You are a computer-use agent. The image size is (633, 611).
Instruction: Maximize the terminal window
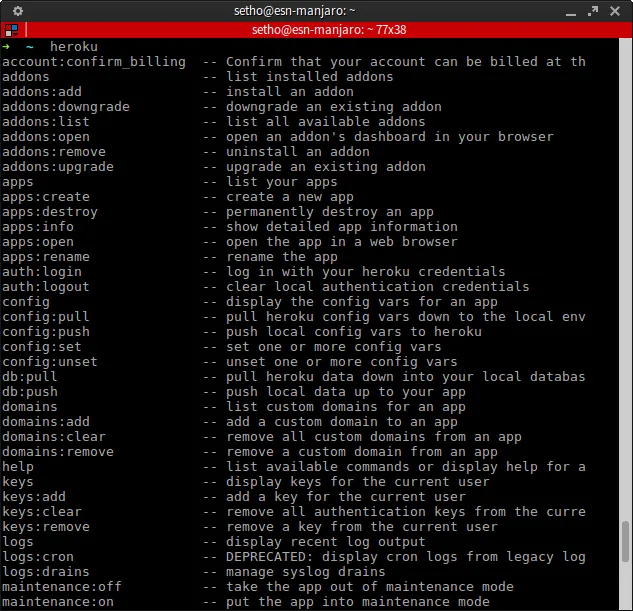pos(593,11)
